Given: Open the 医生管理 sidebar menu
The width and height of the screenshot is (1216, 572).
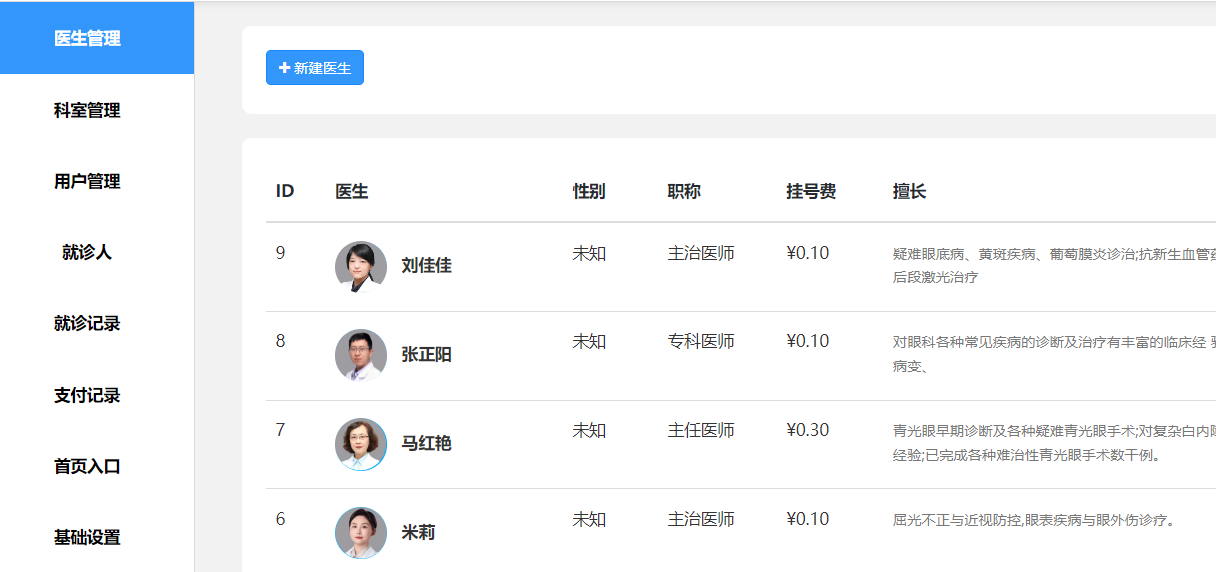Looking at the screenshot, I should pyautogui.click(x=97, y=38).
